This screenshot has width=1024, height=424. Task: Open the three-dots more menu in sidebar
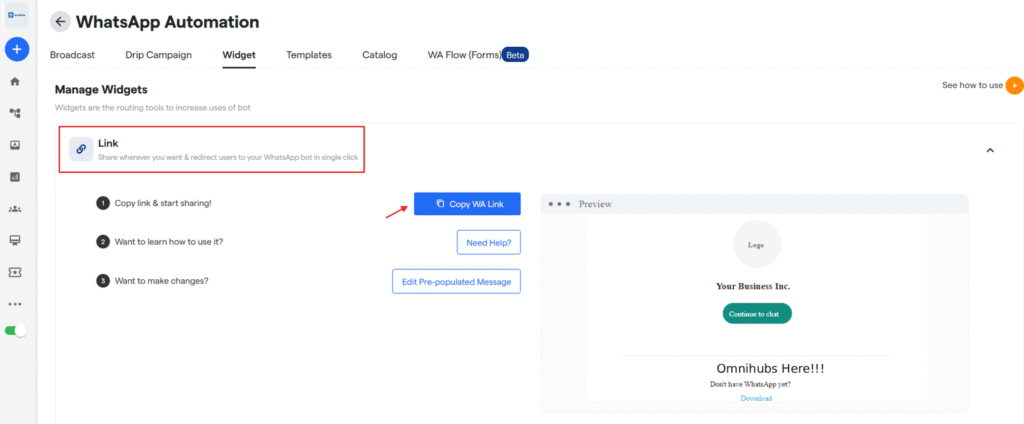pos(15,304)
